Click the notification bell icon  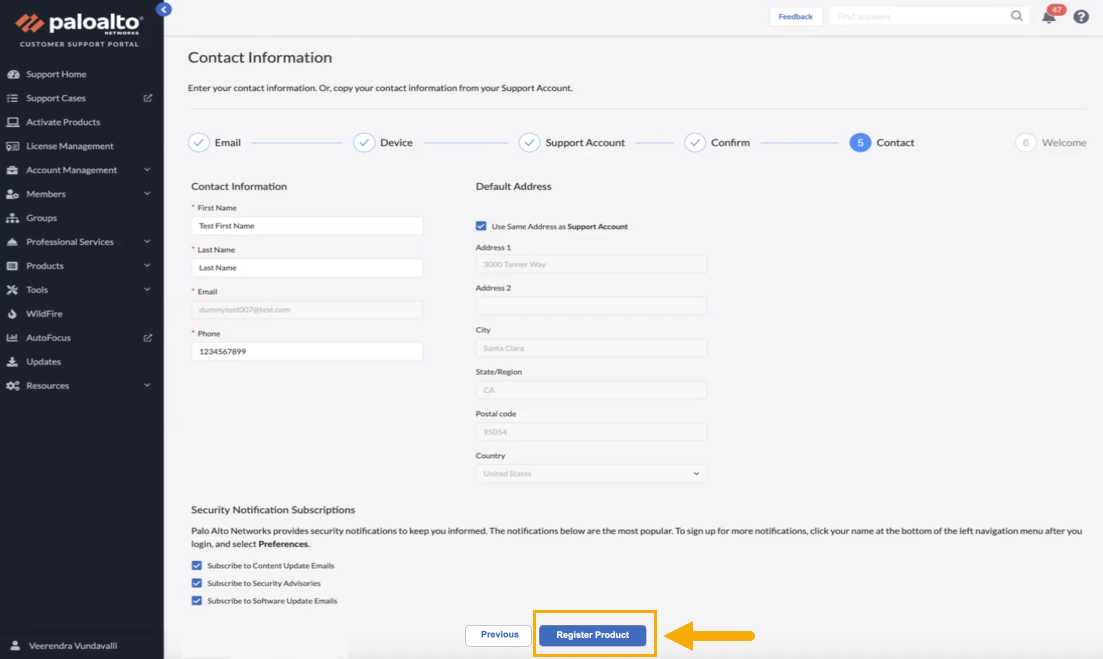coord(1048,17)
